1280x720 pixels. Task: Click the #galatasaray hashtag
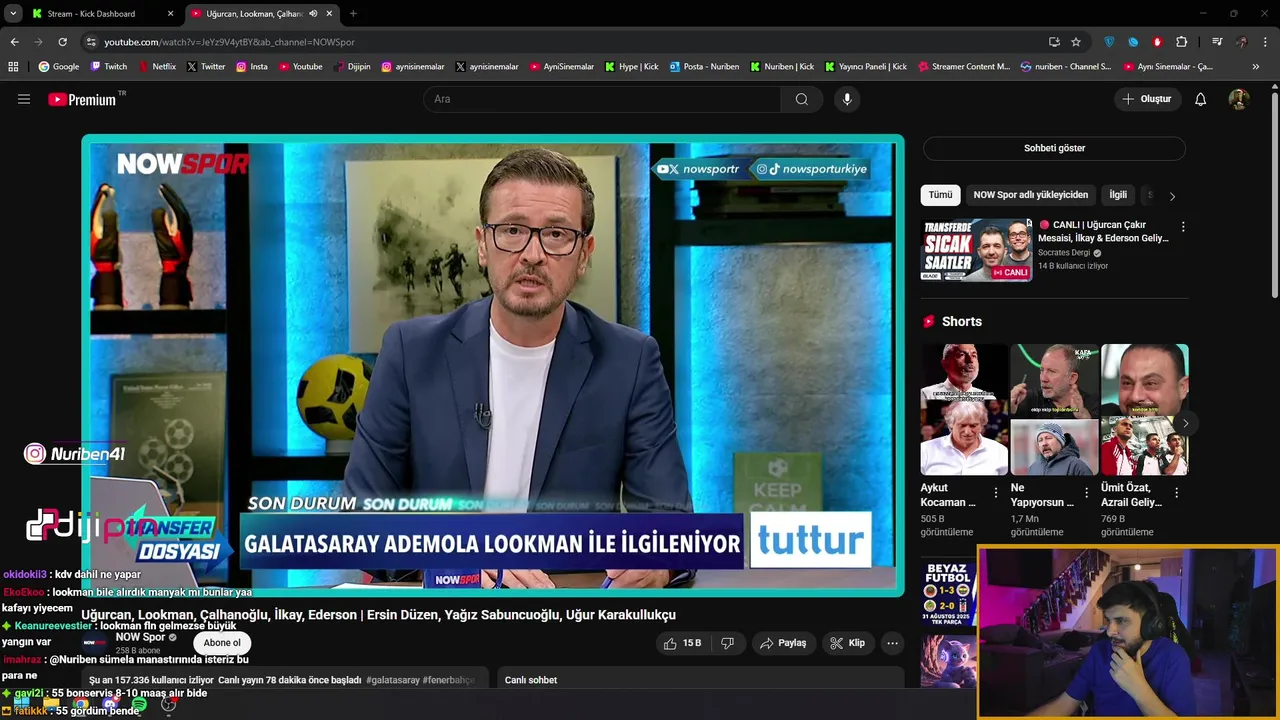(x=393, y=680)
